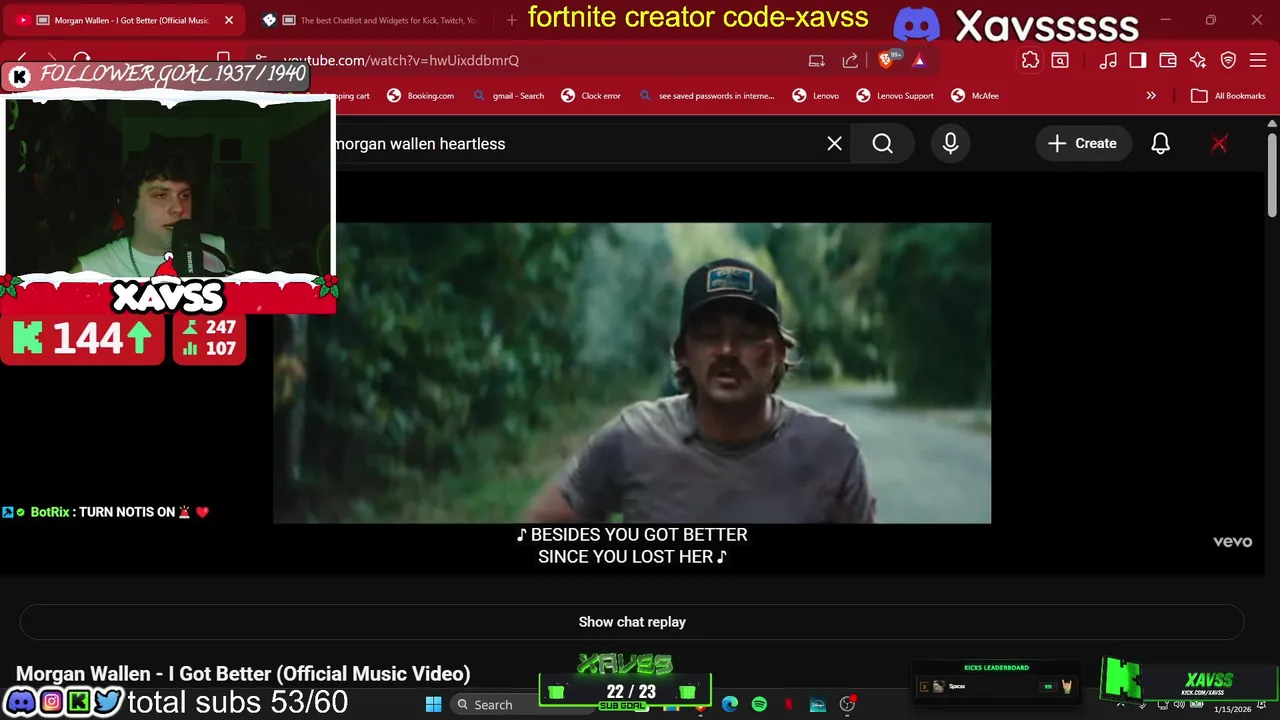The height and width of the screenshot is (720, 1280).
Task: Close the Morgan Wallen tab
Action: 228,20
